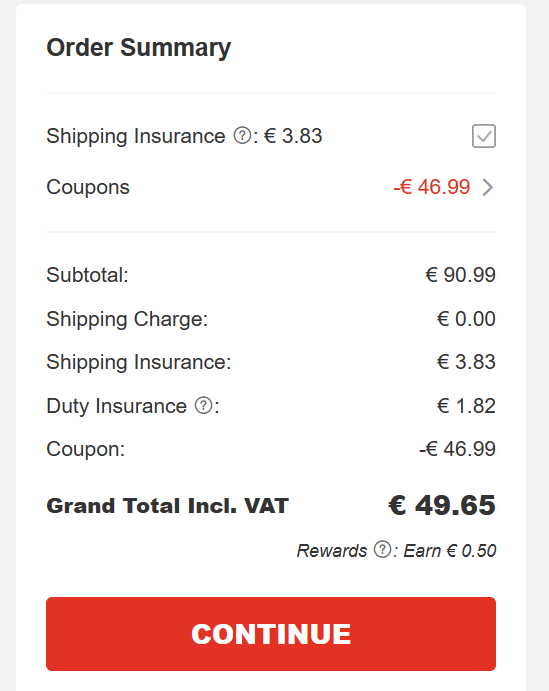Expand the Coupons chevron arrow

coord(487,187)
